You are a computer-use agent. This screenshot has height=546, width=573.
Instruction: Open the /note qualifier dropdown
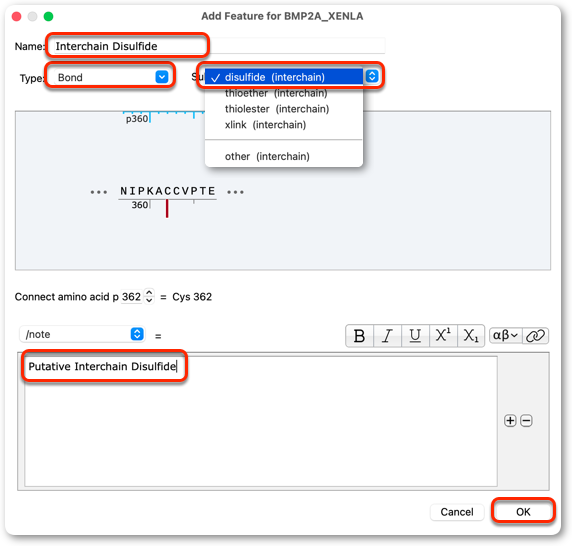82,334
